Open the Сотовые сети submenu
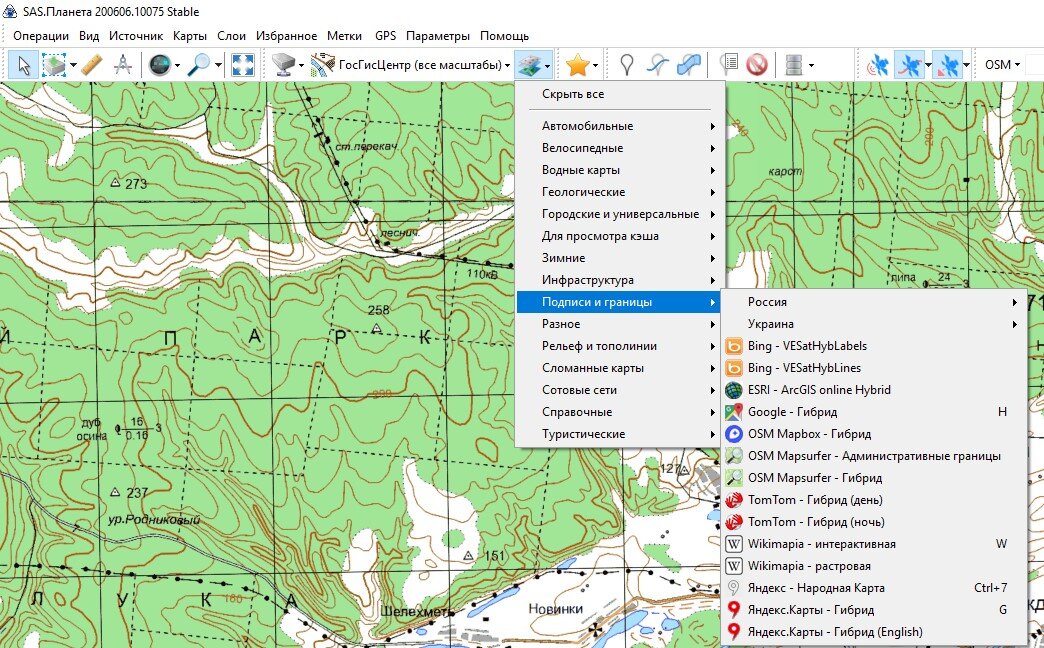This screenshot has height=648, width=1044. click(x=619, y=390)
